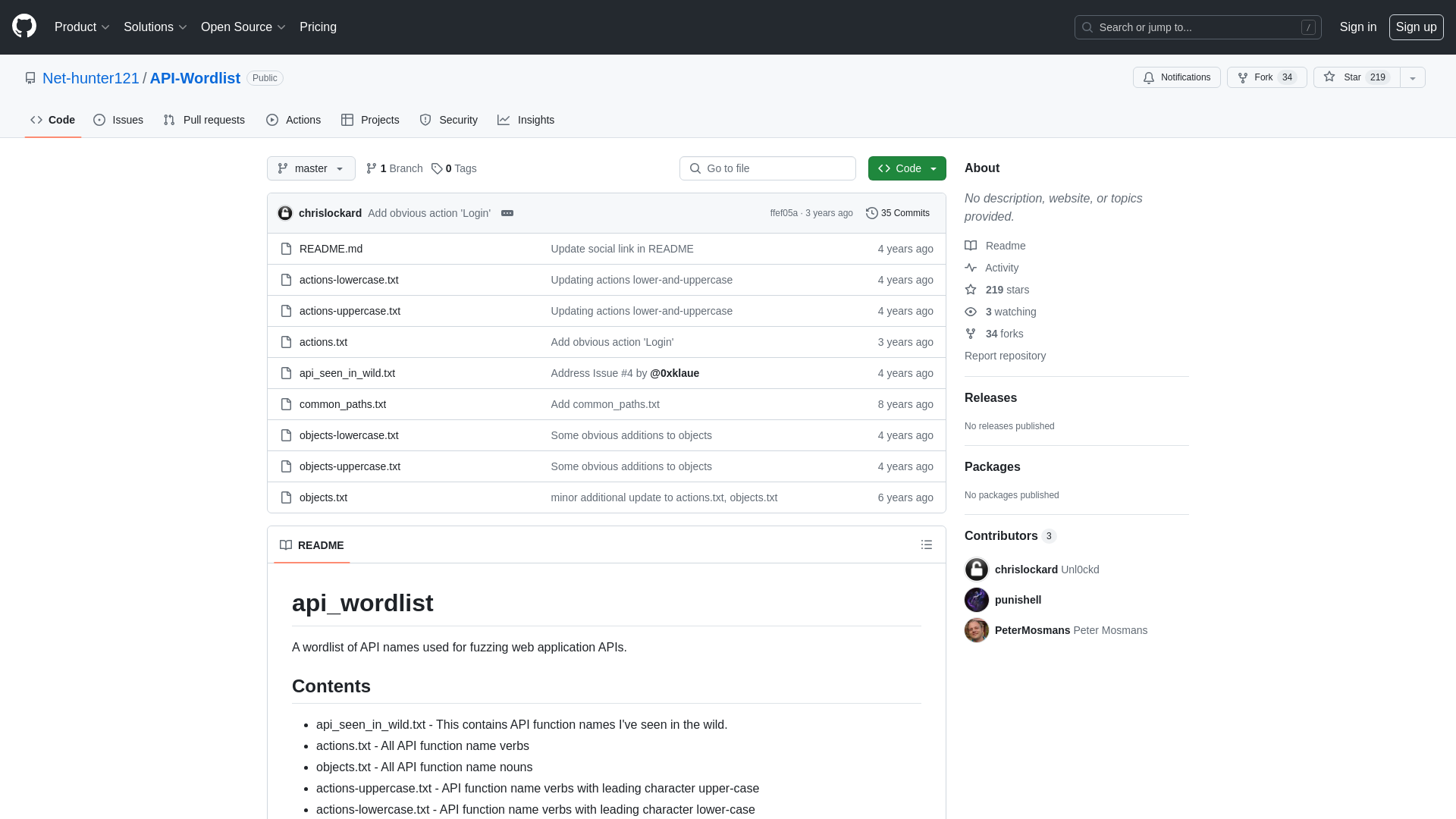Open the Product dropdown menu

(x=82, y=27)
